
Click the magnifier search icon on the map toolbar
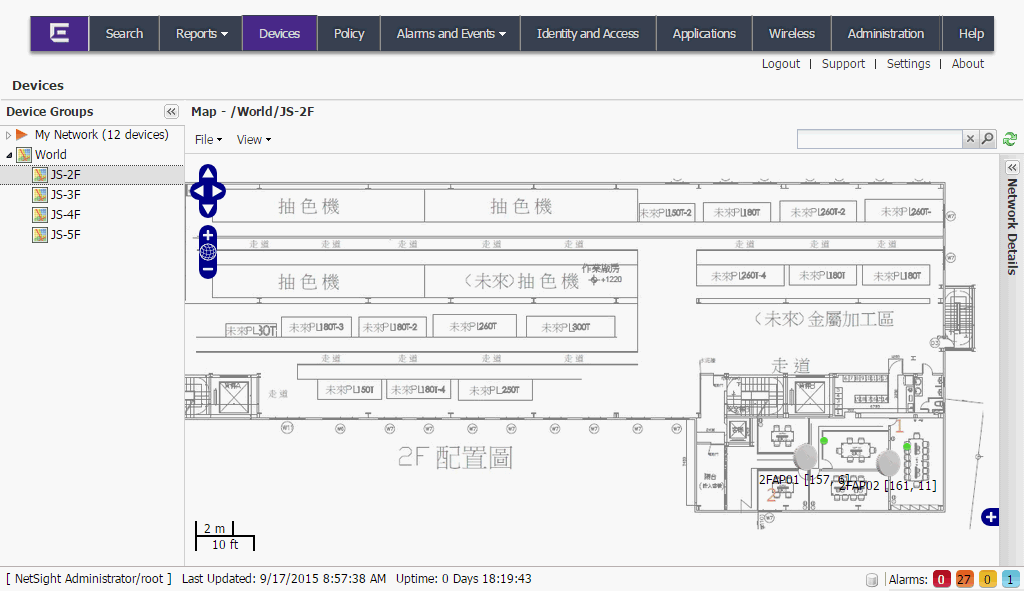[987, 138]
